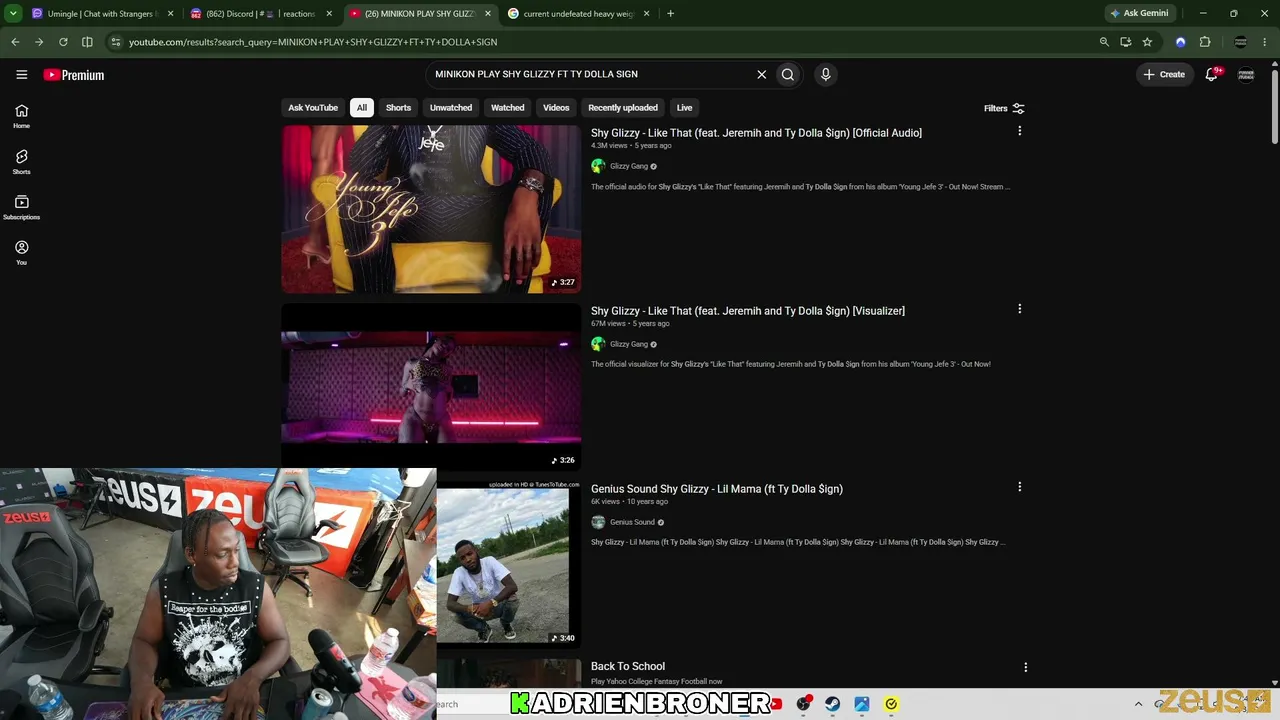Open Home in the YouTube sidebar
This screenshot has width=1280, height=720.
click(21, 116)
